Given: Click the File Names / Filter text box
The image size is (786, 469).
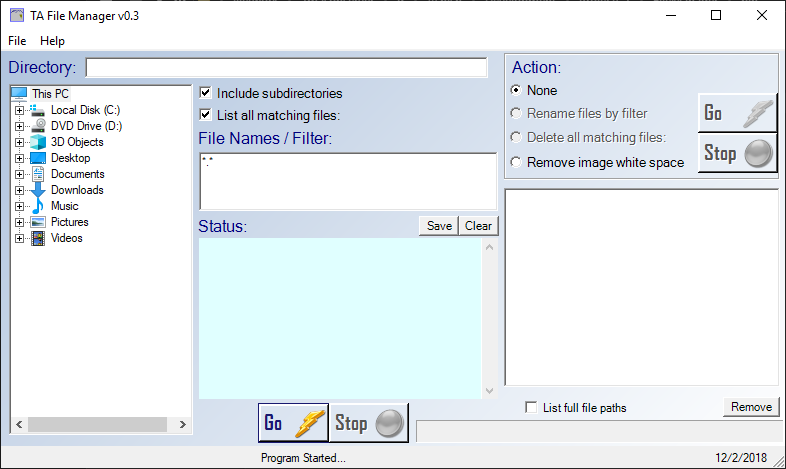Looking at the screenshot, I should (348, 181).
